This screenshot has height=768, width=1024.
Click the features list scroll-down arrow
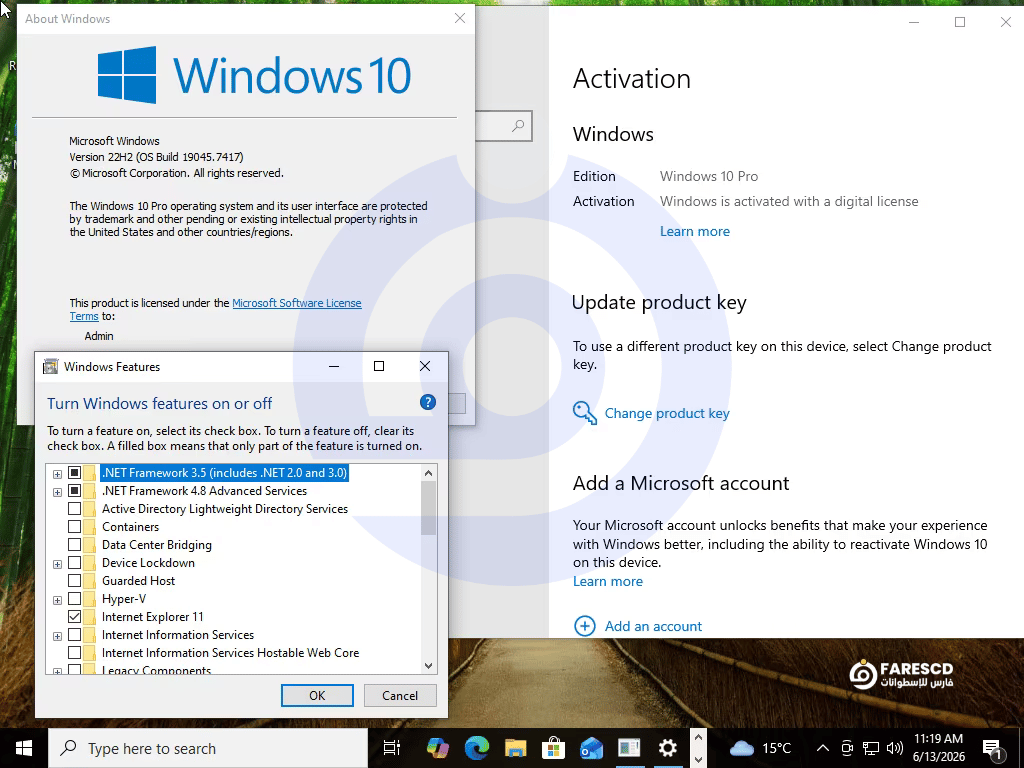428,665
